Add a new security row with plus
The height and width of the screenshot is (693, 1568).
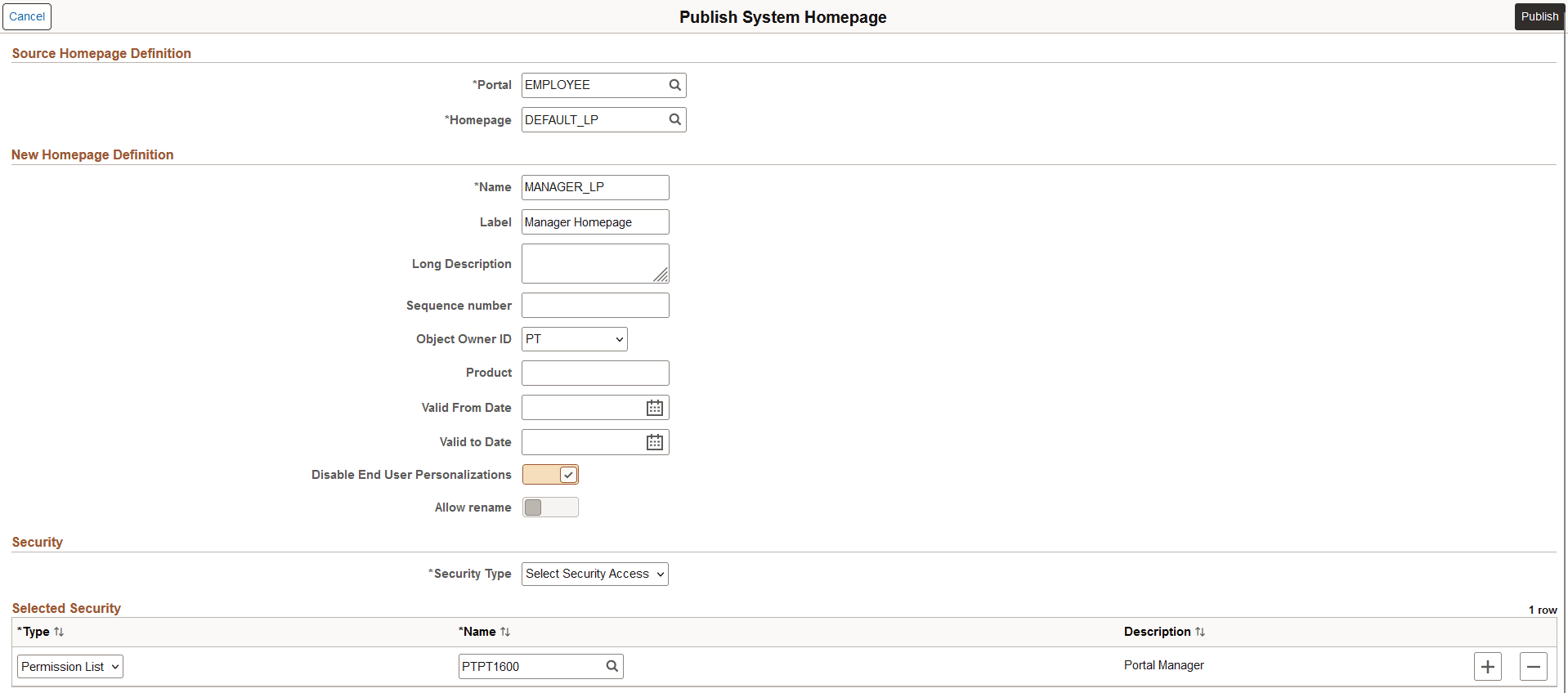pos(1488,667)
